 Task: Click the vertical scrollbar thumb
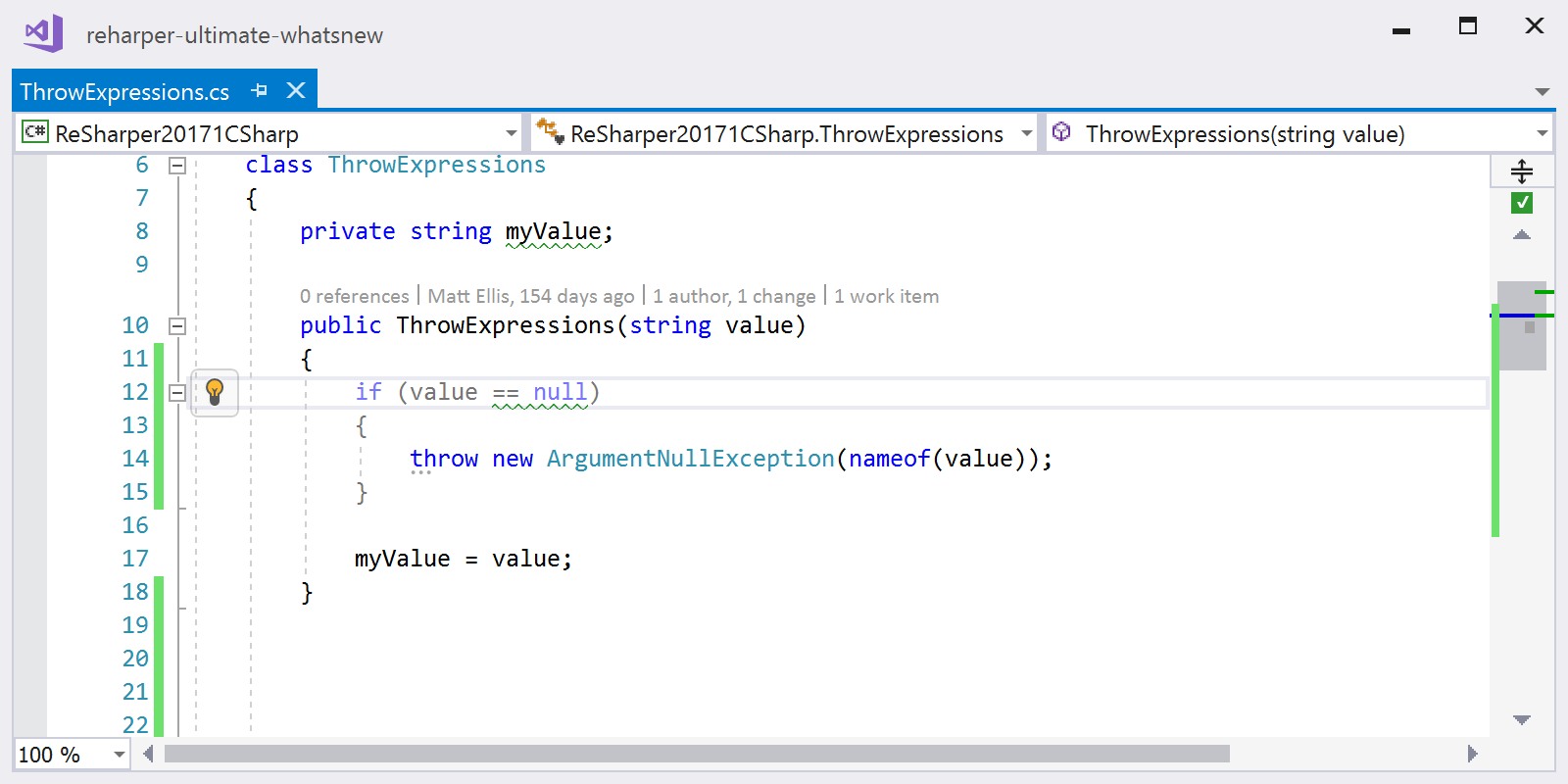click(x=1522, y=325)
